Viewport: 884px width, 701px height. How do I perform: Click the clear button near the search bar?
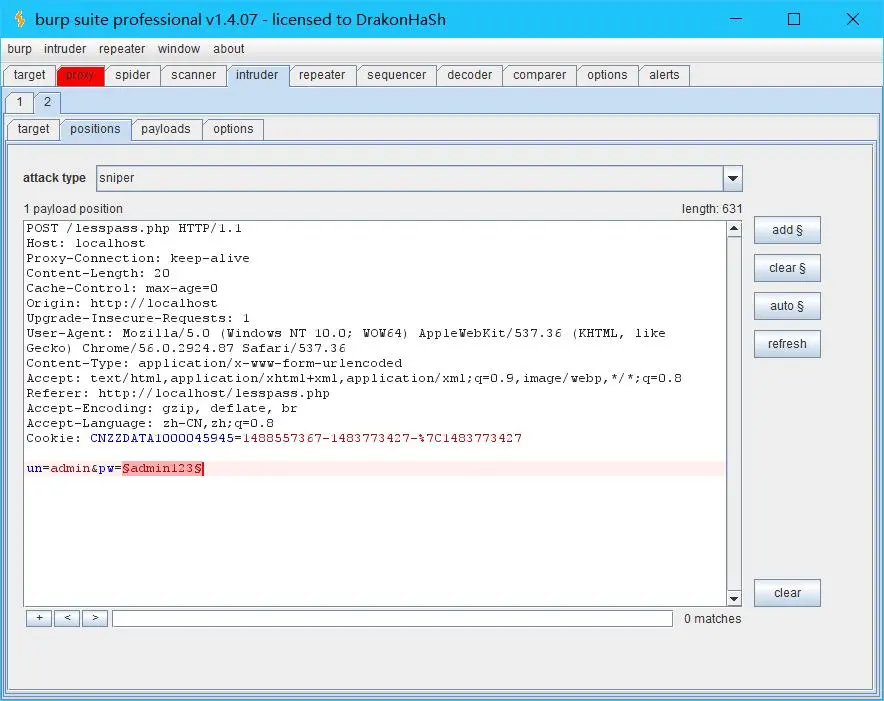pyautogui.click(x=787, y=593)
